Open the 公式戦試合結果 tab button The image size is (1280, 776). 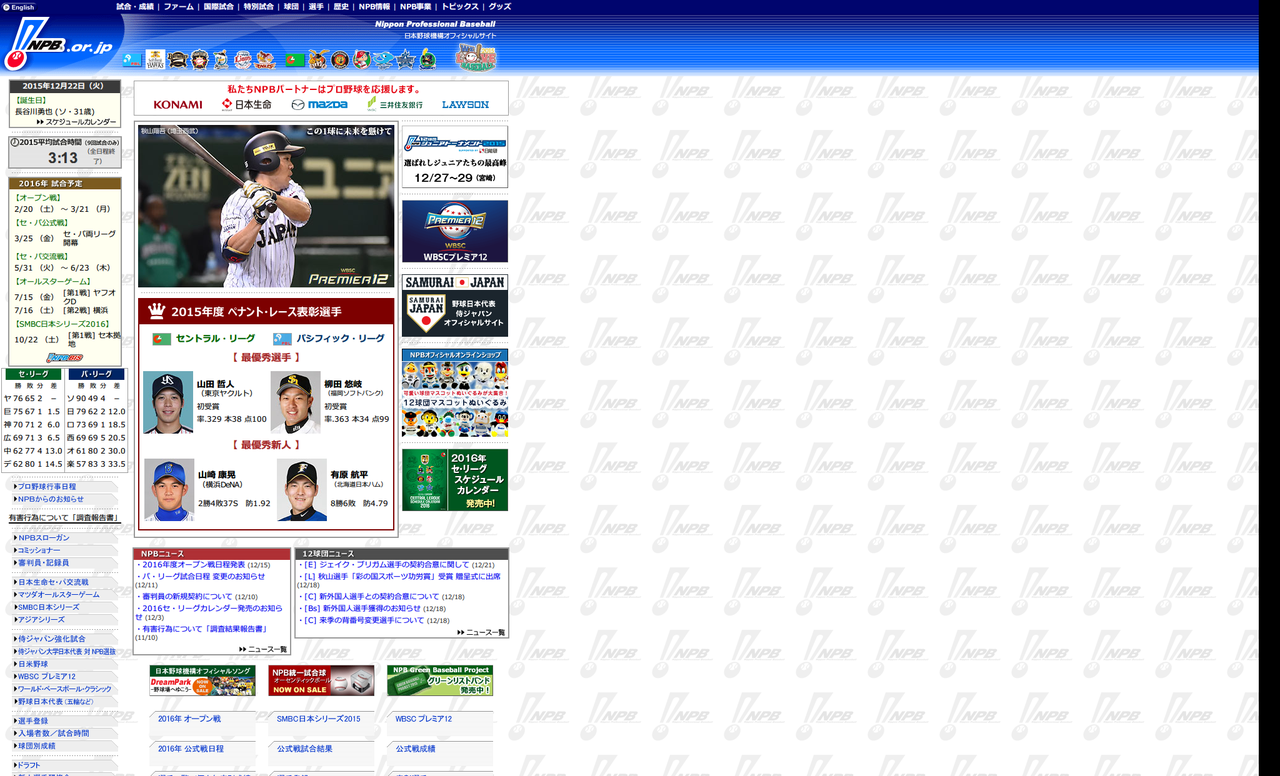321,752
